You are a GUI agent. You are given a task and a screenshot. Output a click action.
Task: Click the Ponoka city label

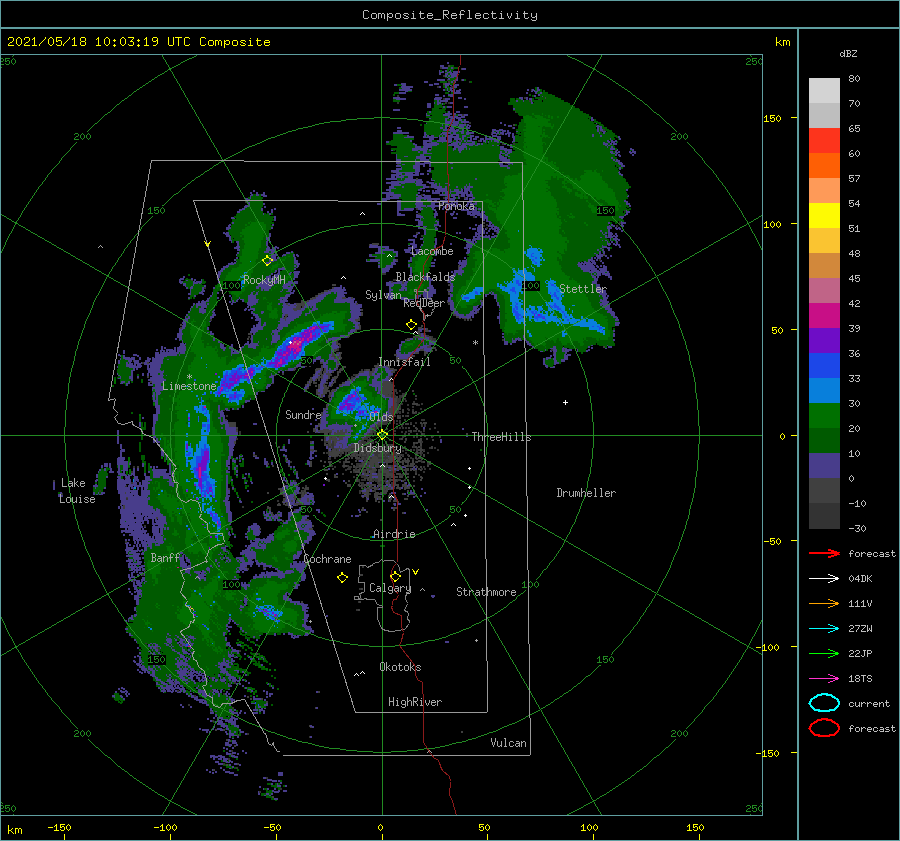click(456, 206)
